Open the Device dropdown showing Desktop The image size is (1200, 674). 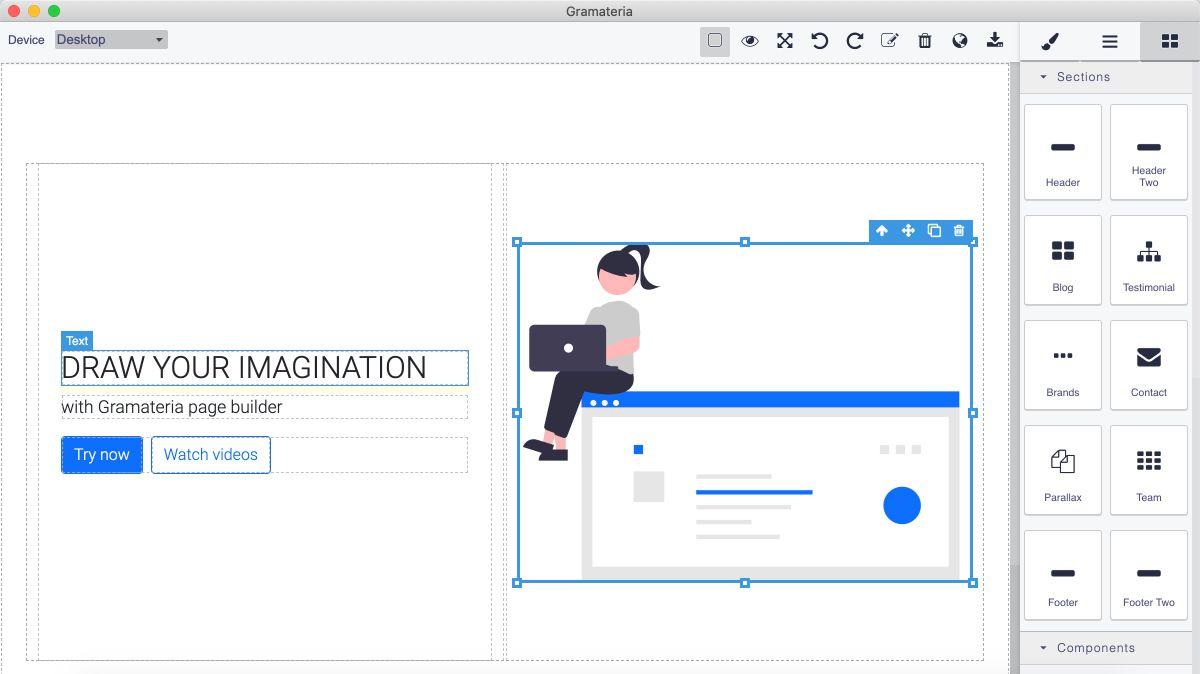tap(111, 40)
